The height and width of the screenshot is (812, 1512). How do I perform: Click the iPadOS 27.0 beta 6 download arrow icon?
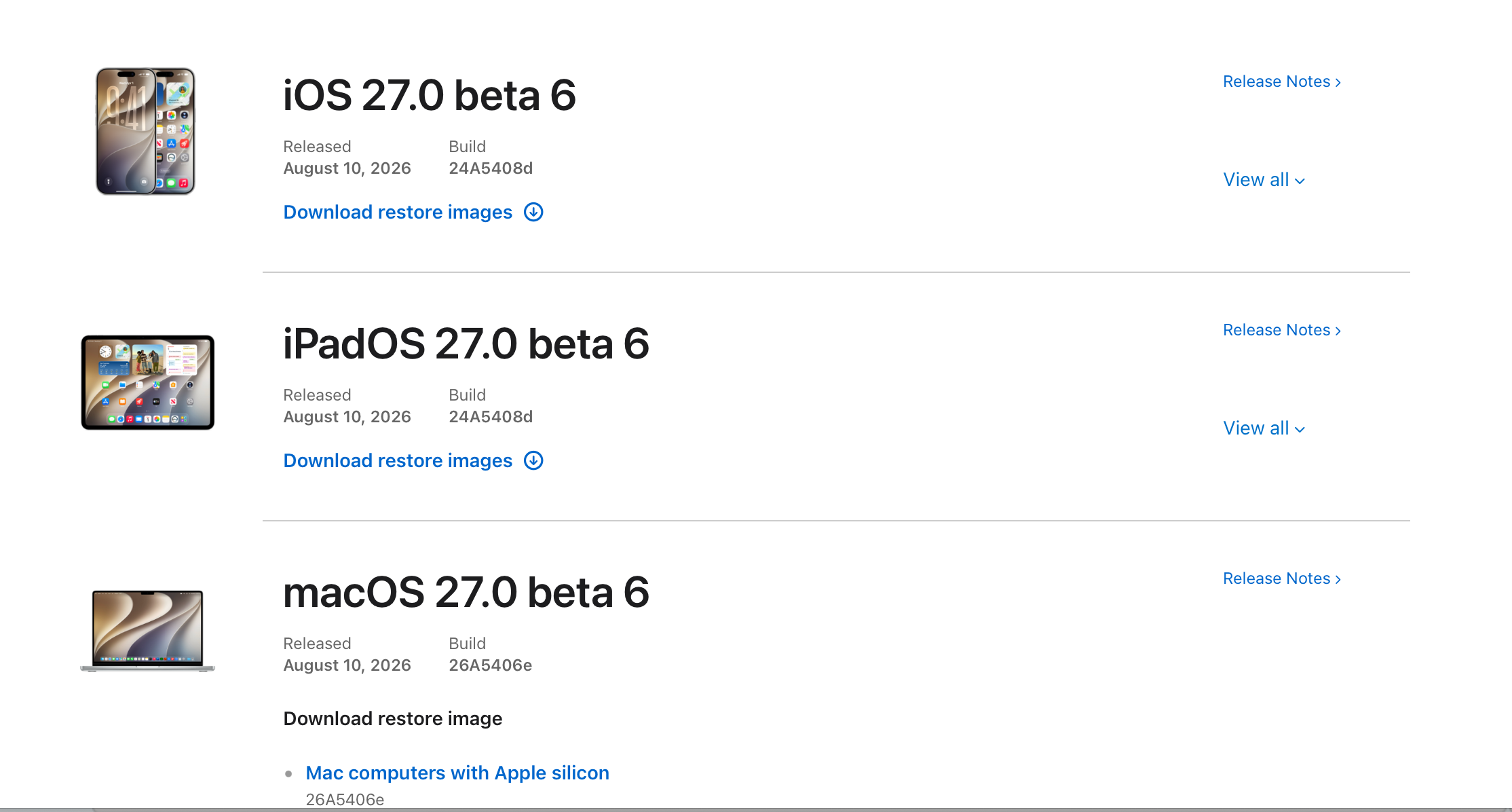click(x=533, y=461)
